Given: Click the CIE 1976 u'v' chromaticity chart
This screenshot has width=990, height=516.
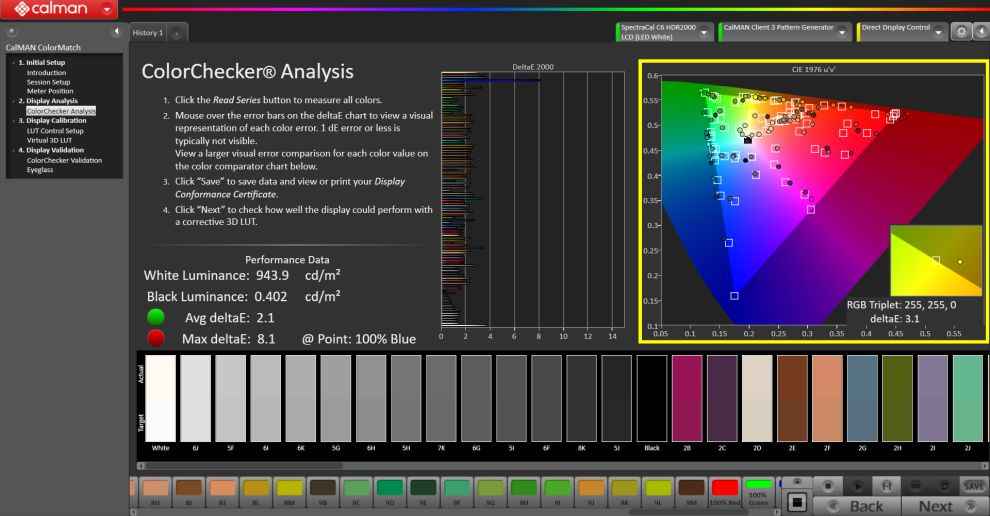Looking at the screenshot, I should (x=813, y=202).
